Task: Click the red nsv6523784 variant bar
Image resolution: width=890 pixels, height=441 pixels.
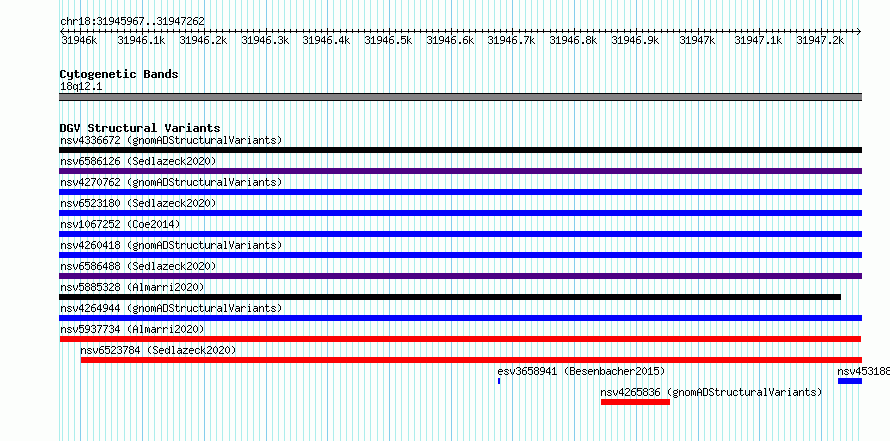Action: pyautogui.click(x=471, y=360)
